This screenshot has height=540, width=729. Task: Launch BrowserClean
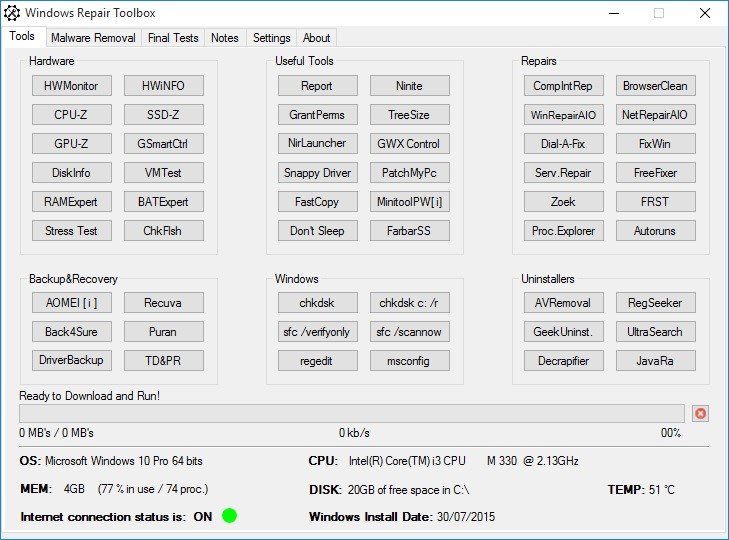(656, 86)
